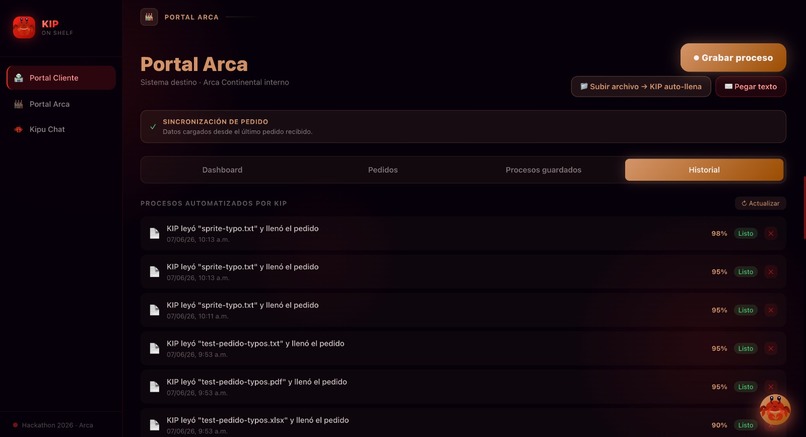Click Listo badge on test-pedido-typos.txt row

[746, 349]
